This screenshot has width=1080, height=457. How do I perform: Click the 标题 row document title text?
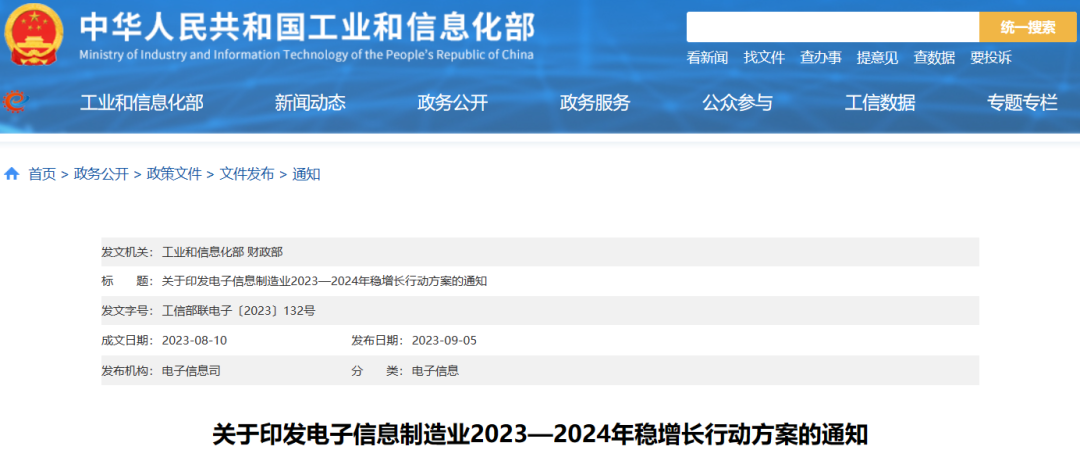coord(324,281)
